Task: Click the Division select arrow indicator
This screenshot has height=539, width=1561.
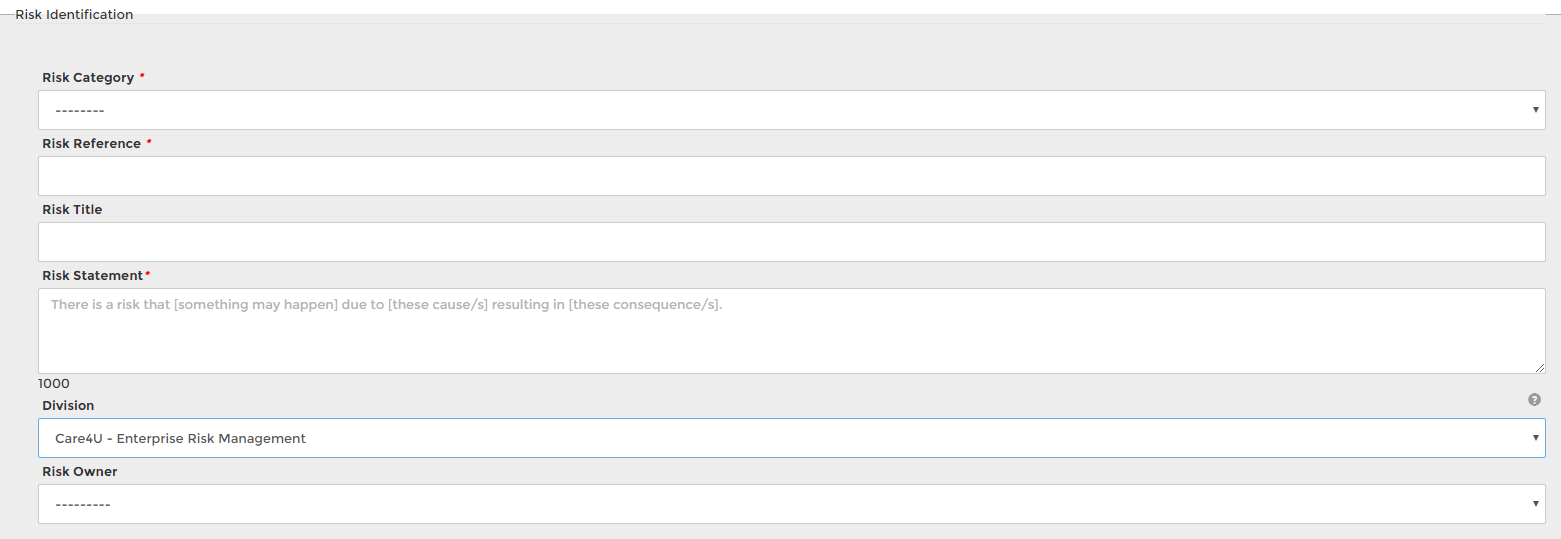Action: pos(1535,438)
